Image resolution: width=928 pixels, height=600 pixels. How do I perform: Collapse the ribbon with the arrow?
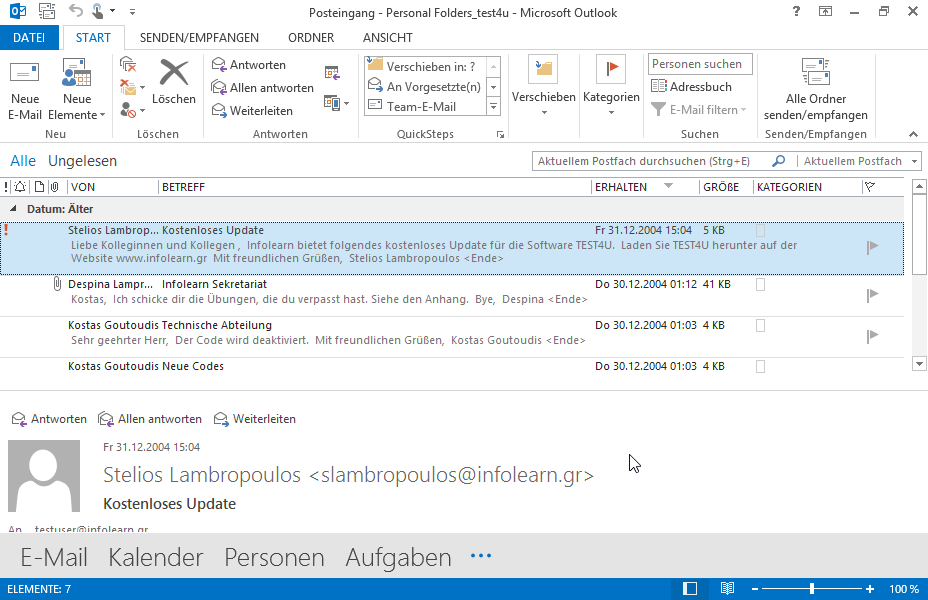coord(913,134)
